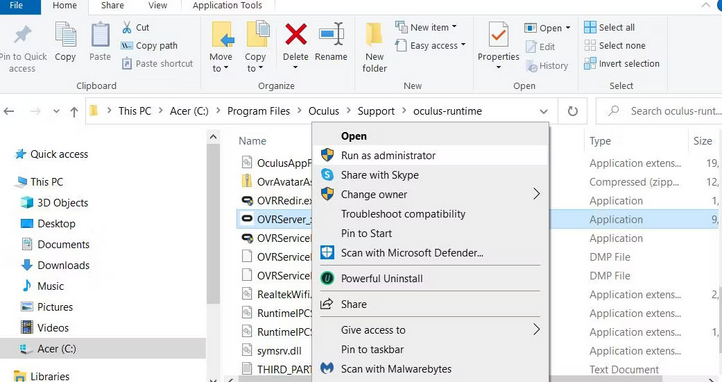
Task: Refresh the current folder view
Action: click(572, 111)
